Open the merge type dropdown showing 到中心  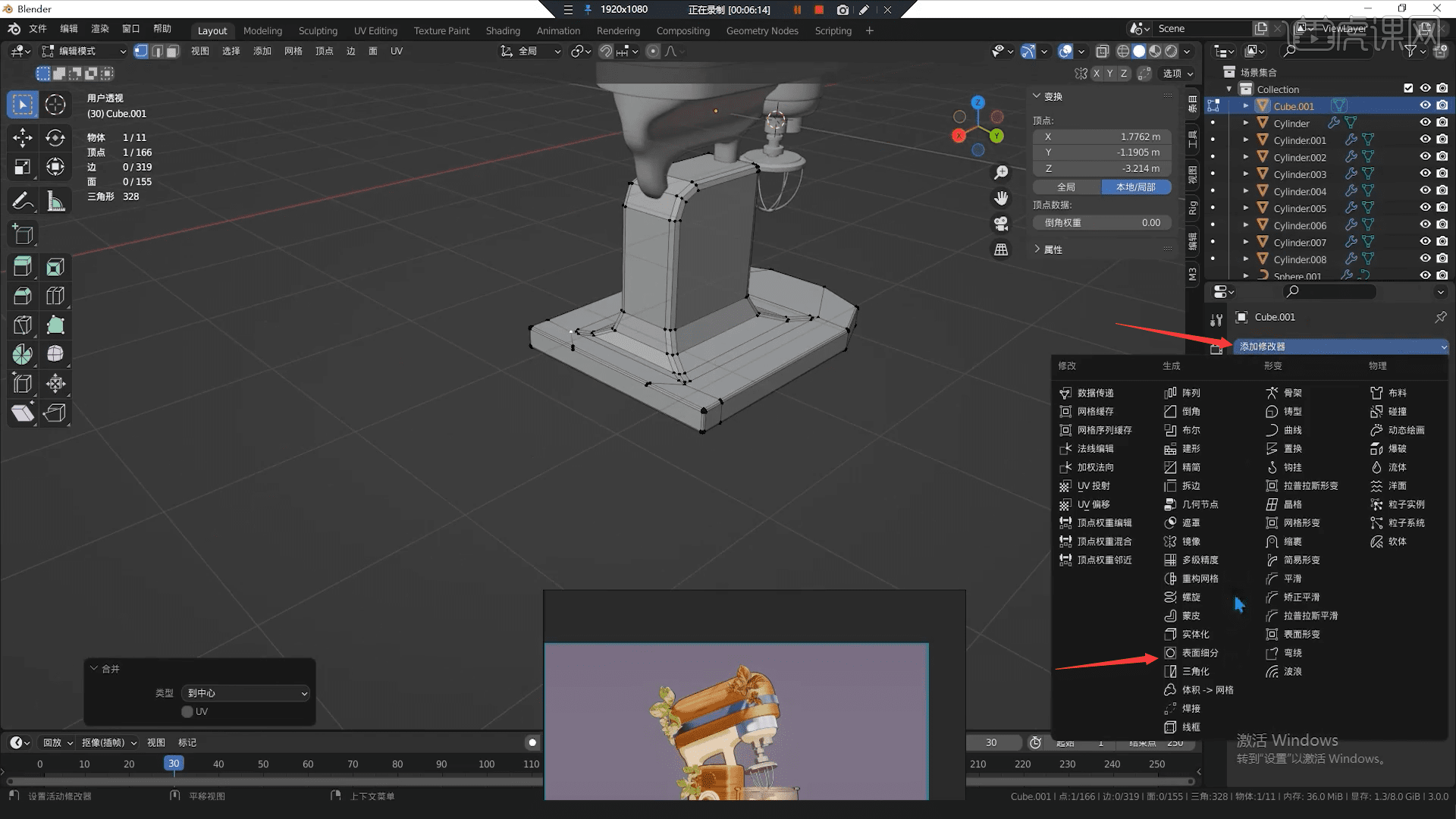(244, 692)
